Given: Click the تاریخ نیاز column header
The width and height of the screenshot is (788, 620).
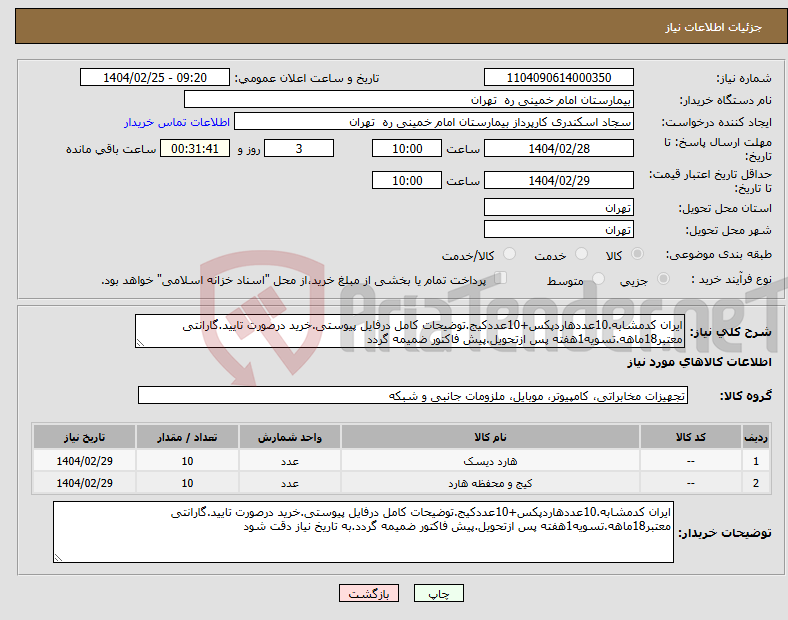Looking at the screenshot, I should pyautogui.click(x=84, y=437).
